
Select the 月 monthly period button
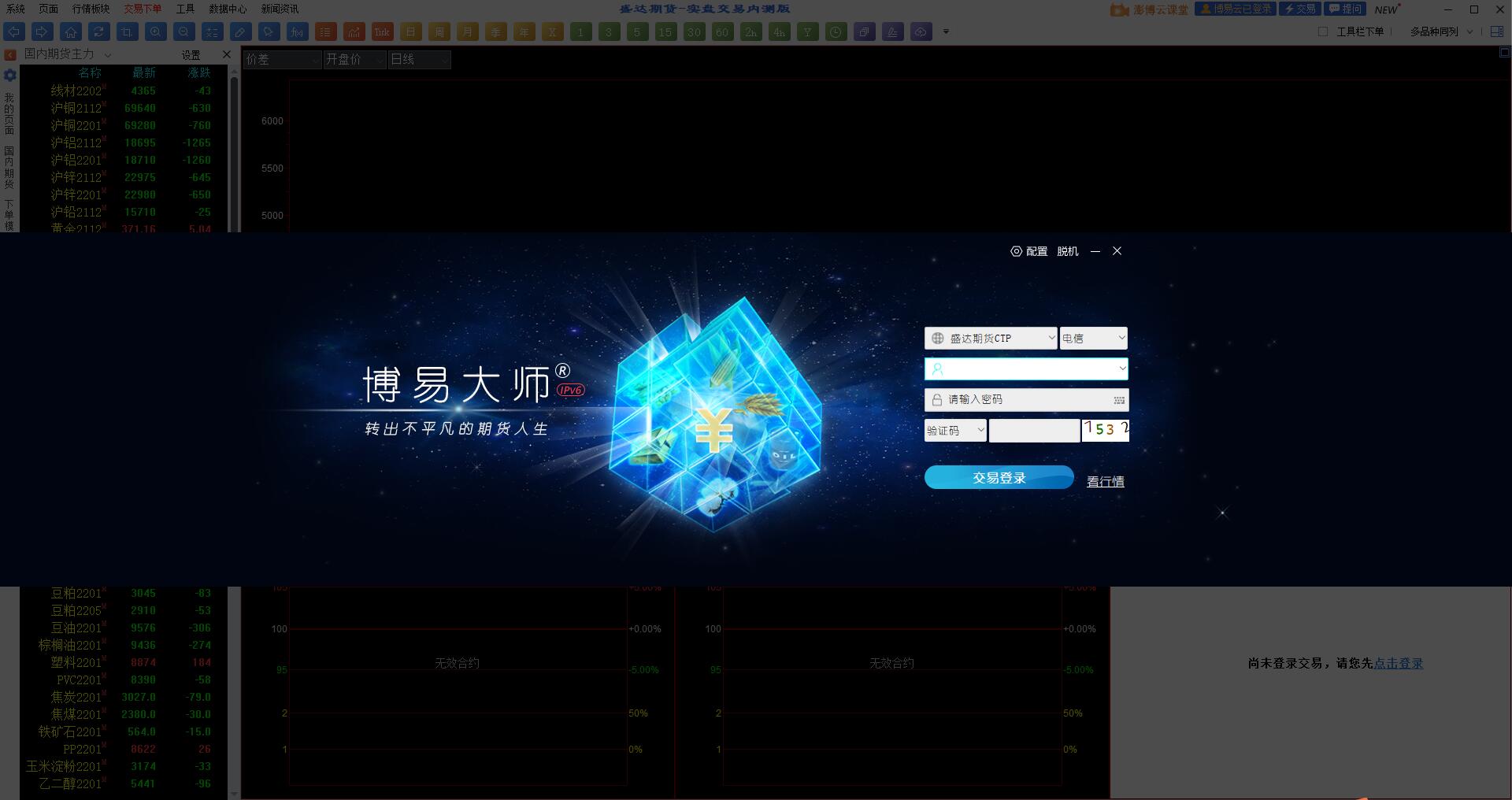point(468,31)
